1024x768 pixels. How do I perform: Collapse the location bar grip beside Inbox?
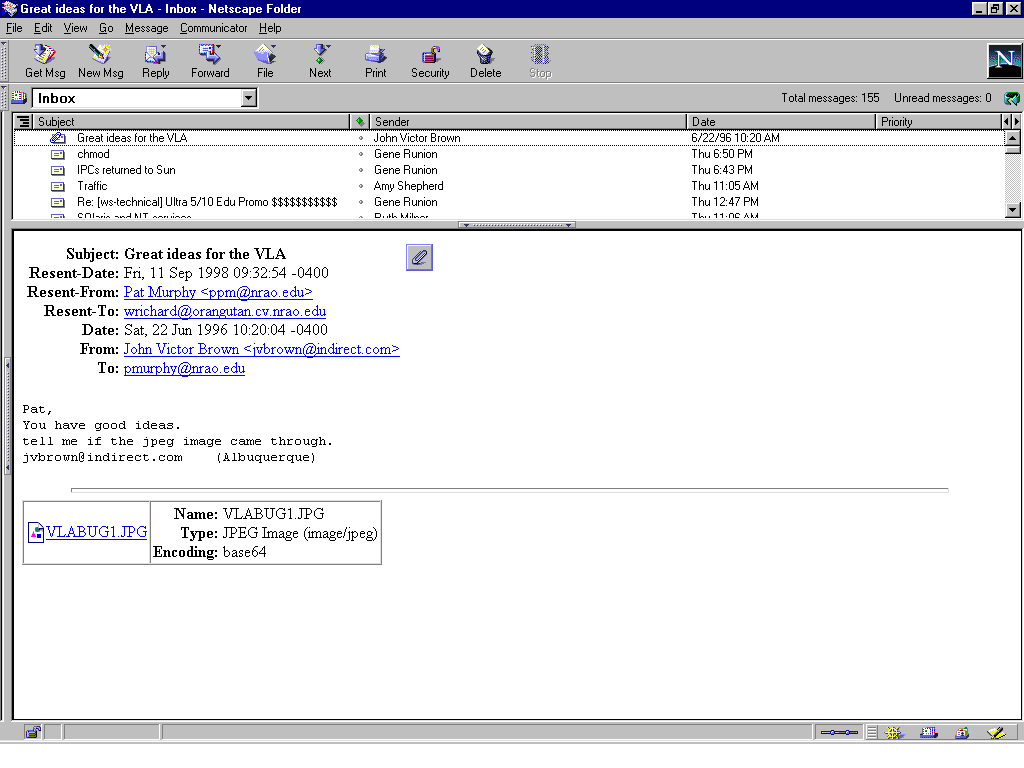[5, 98]
